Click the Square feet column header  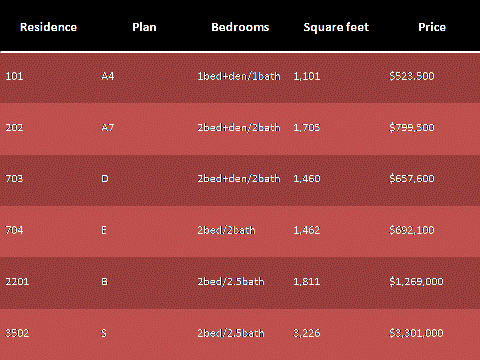(336, 27)
